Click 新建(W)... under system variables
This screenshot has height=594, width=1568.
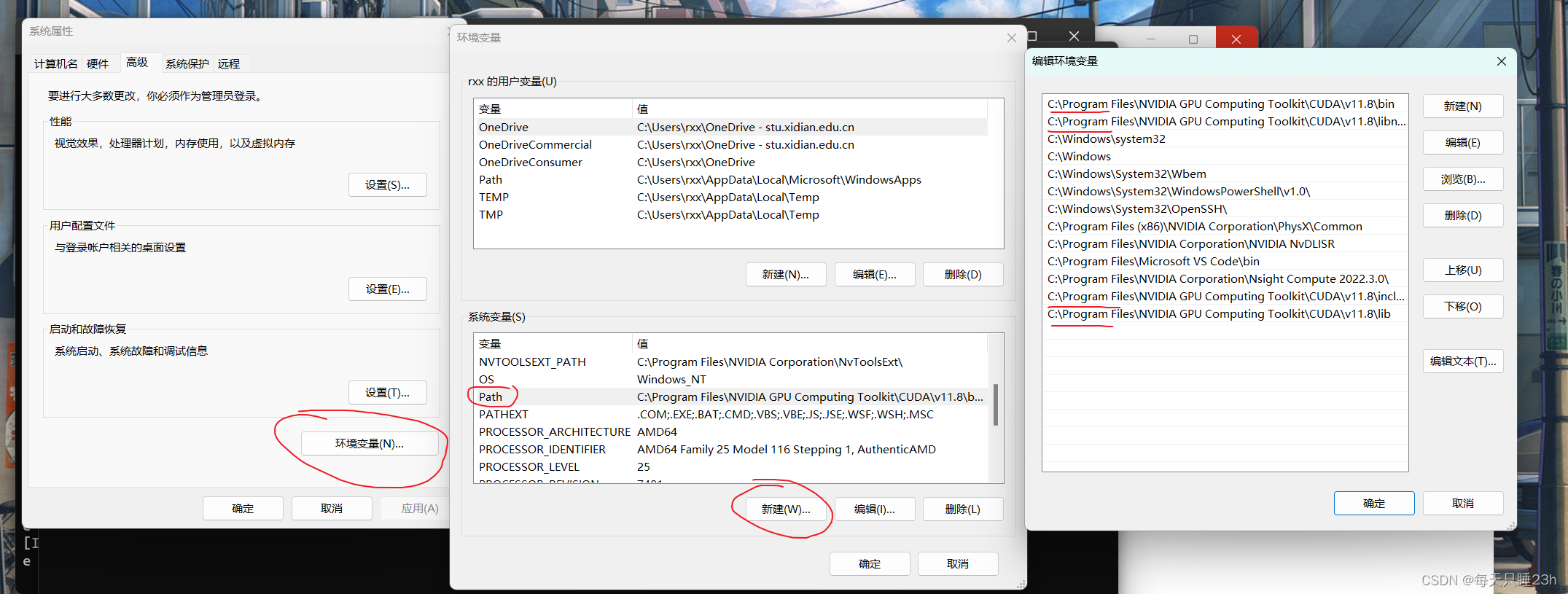point(786,509)
